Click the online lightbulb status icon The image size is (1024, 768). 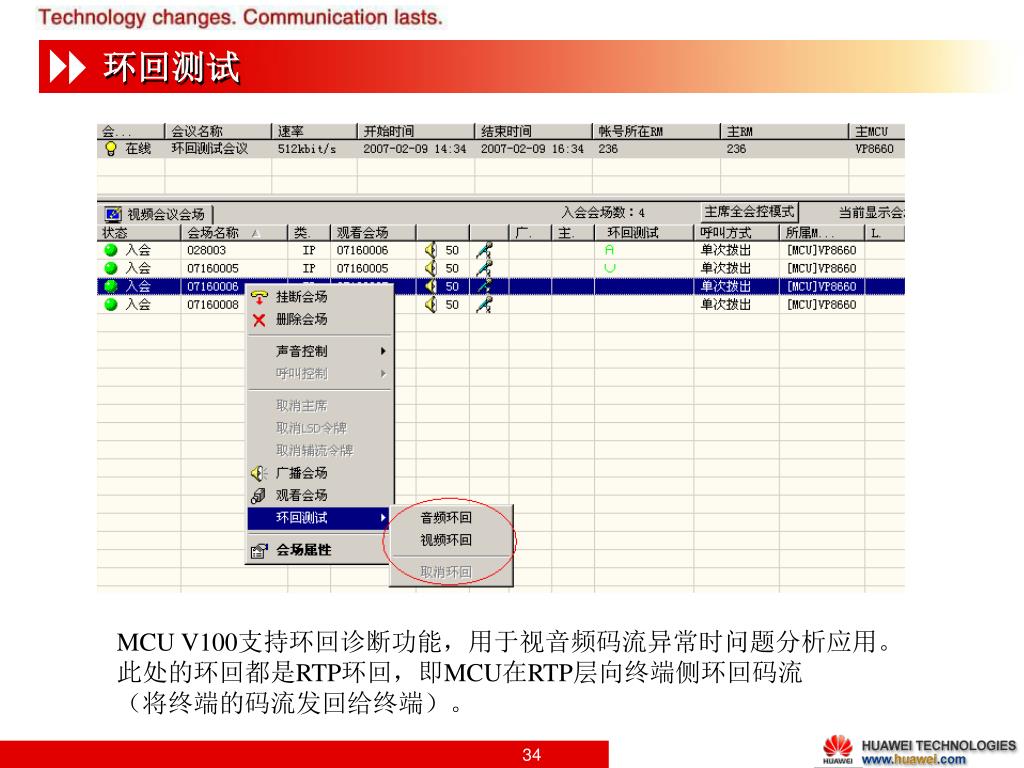pyautogui.click(x=111, y=149)
